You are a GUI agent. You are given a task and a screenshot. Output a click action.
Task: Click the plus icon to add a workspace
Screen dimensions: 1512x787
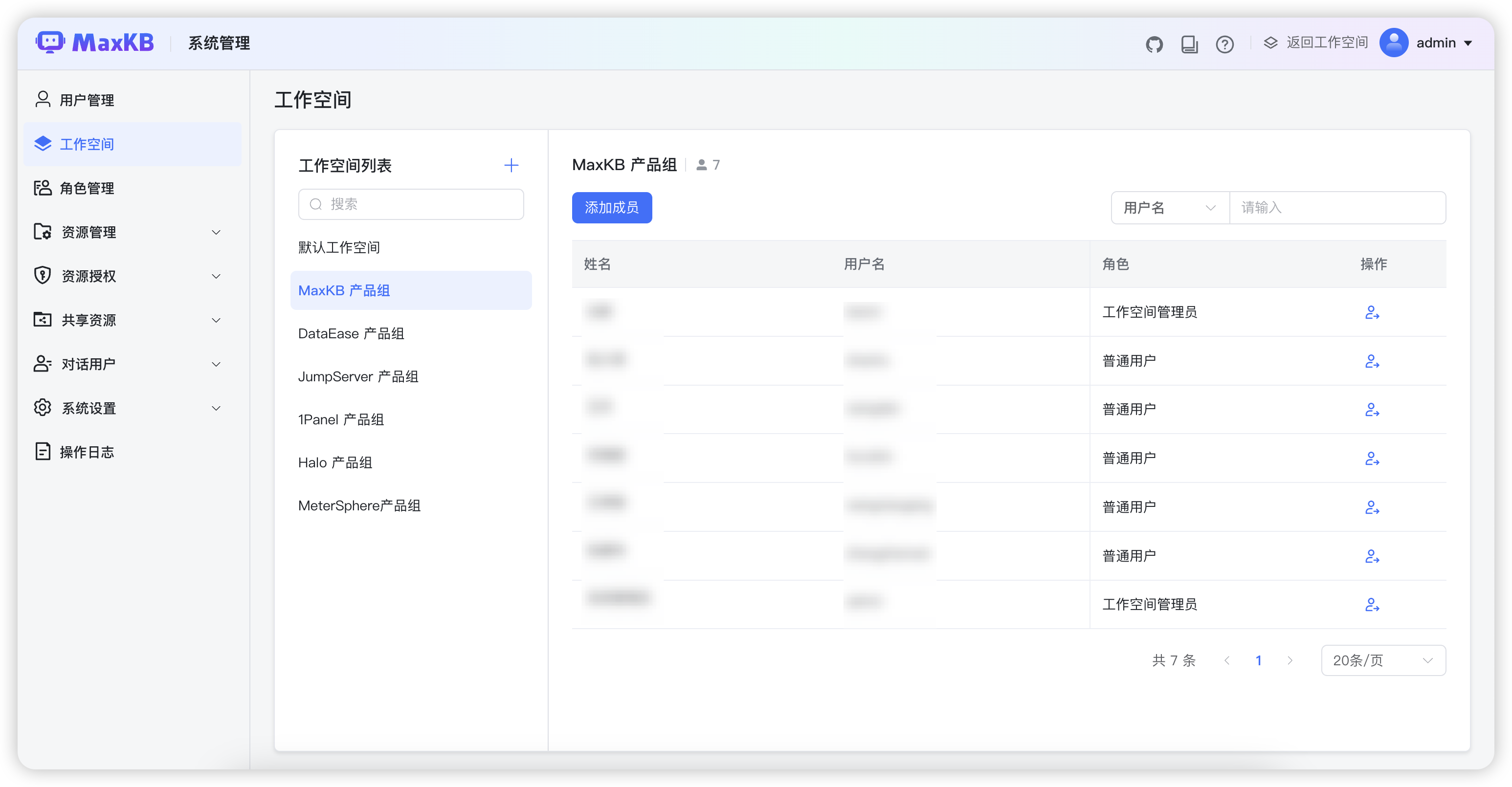(x=511, y=165)
